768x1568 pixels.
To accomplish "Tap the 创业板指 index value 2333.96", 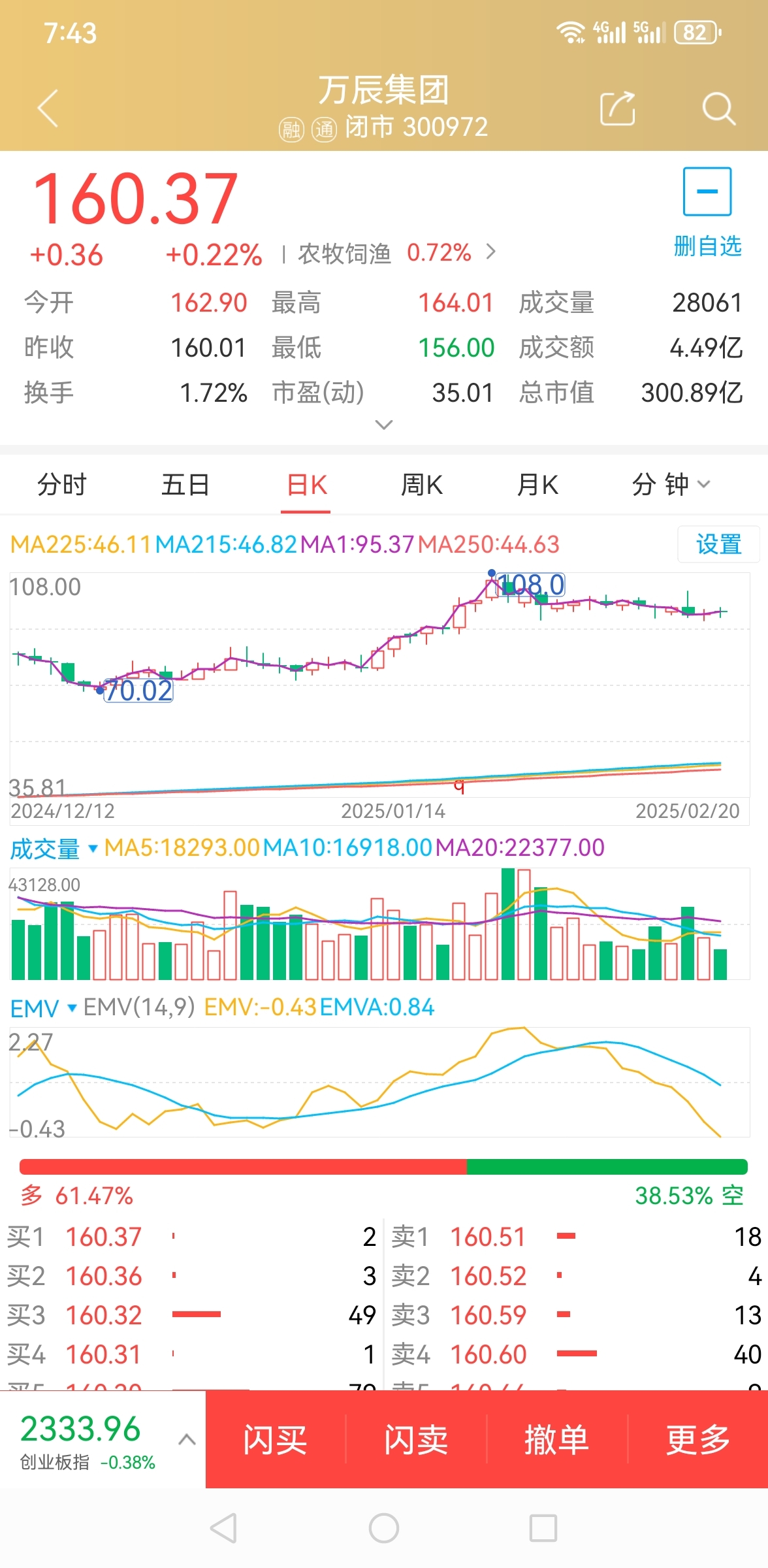I will point(80,1428).
